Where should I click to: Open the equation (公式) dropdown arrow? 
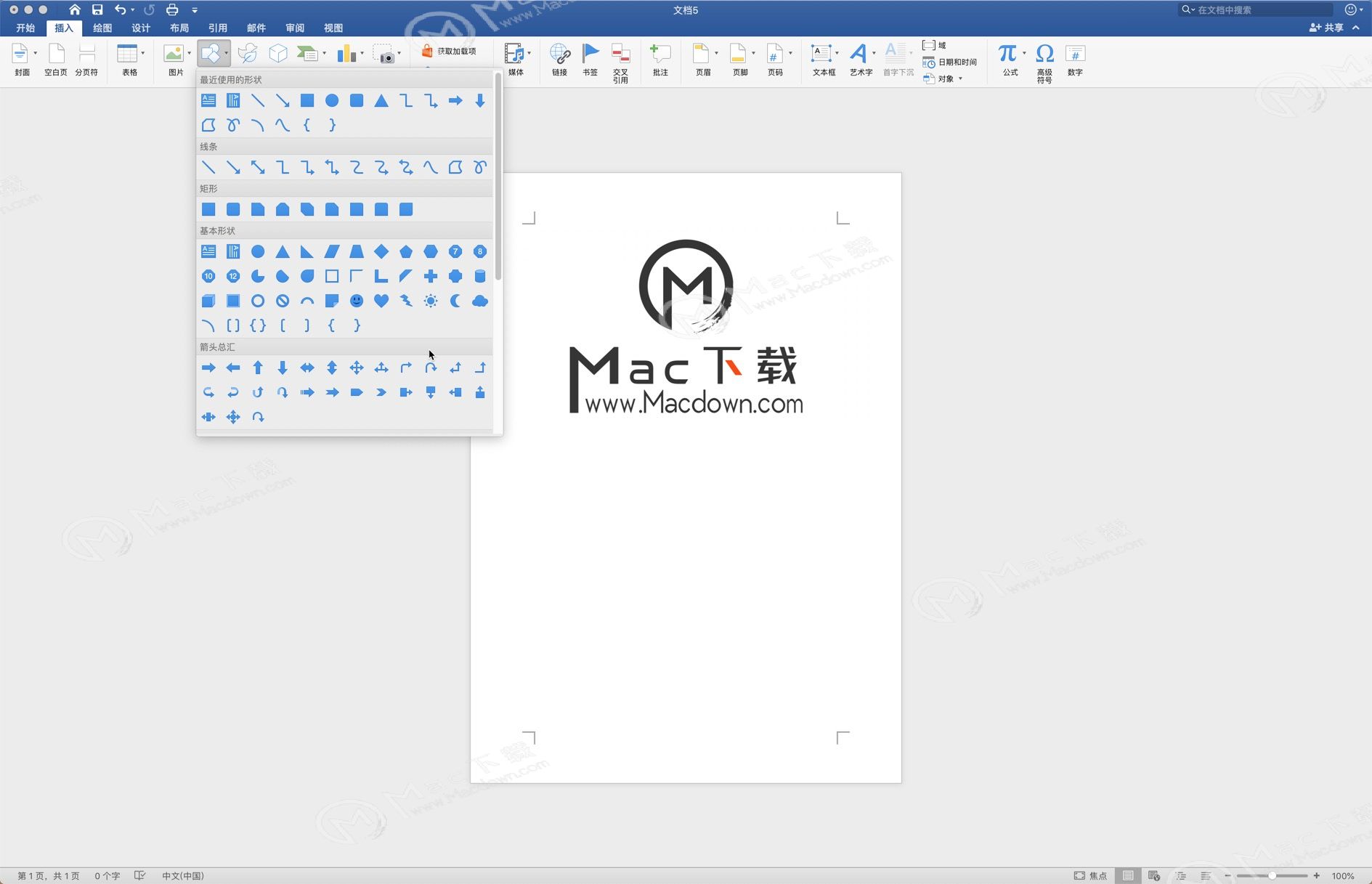point(1024,53)
